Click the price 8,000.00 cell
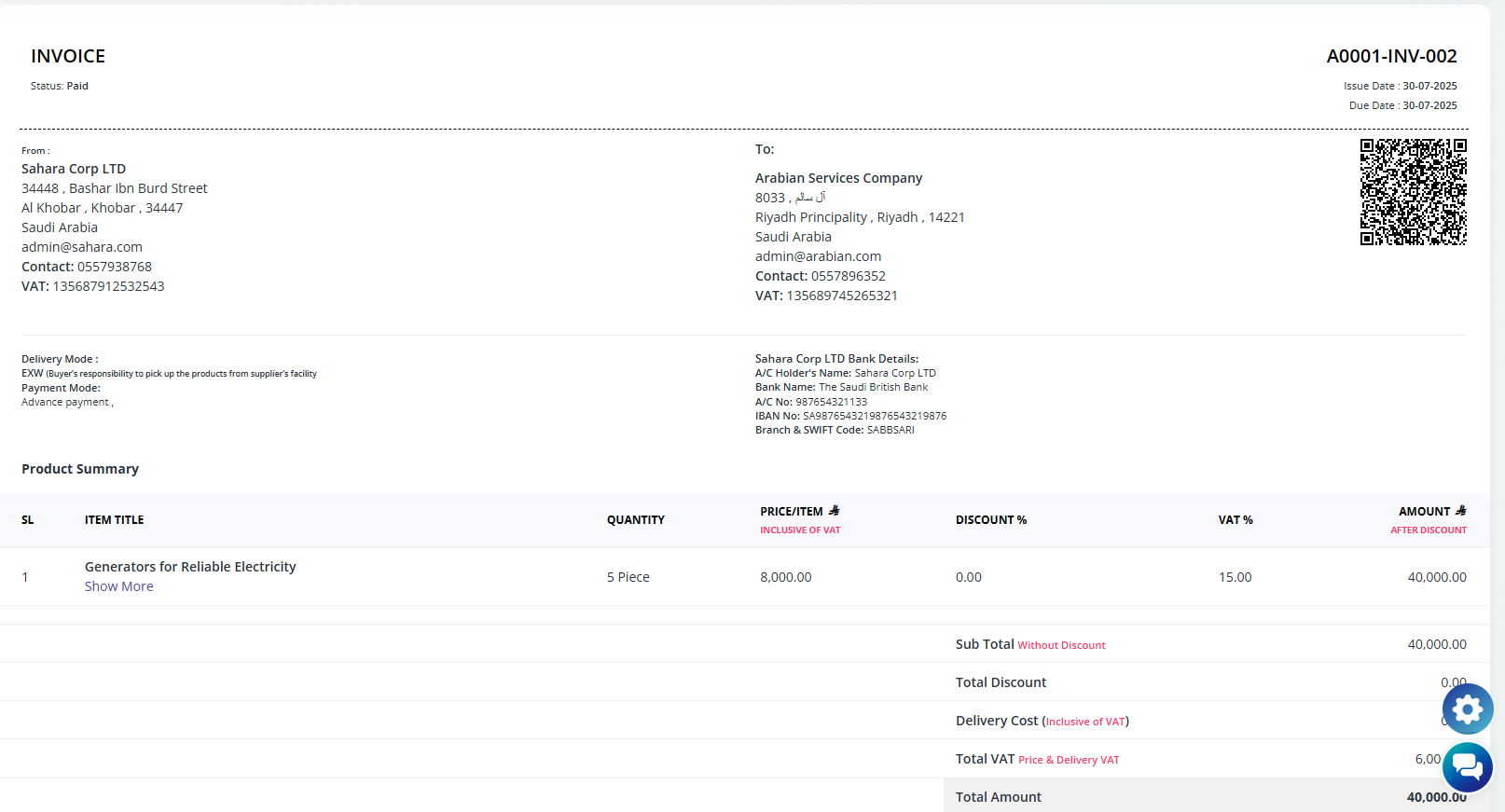Screen dimensions: 1505x812 pos(785,577)
